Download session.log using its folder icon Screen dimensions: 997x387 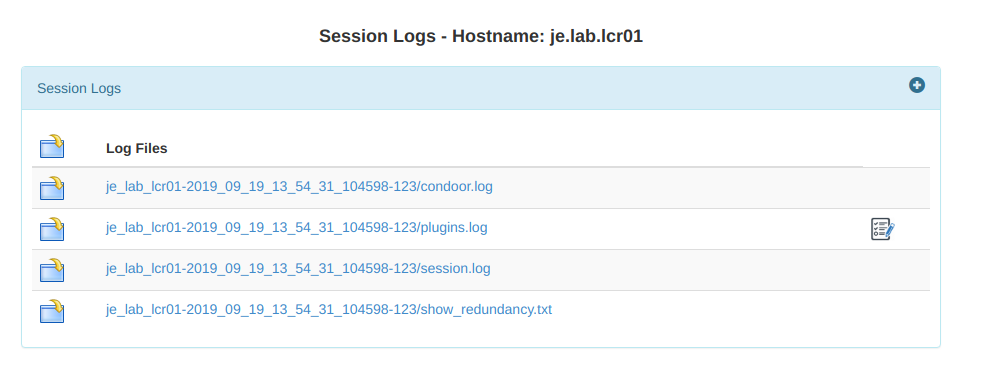(52, 269)
